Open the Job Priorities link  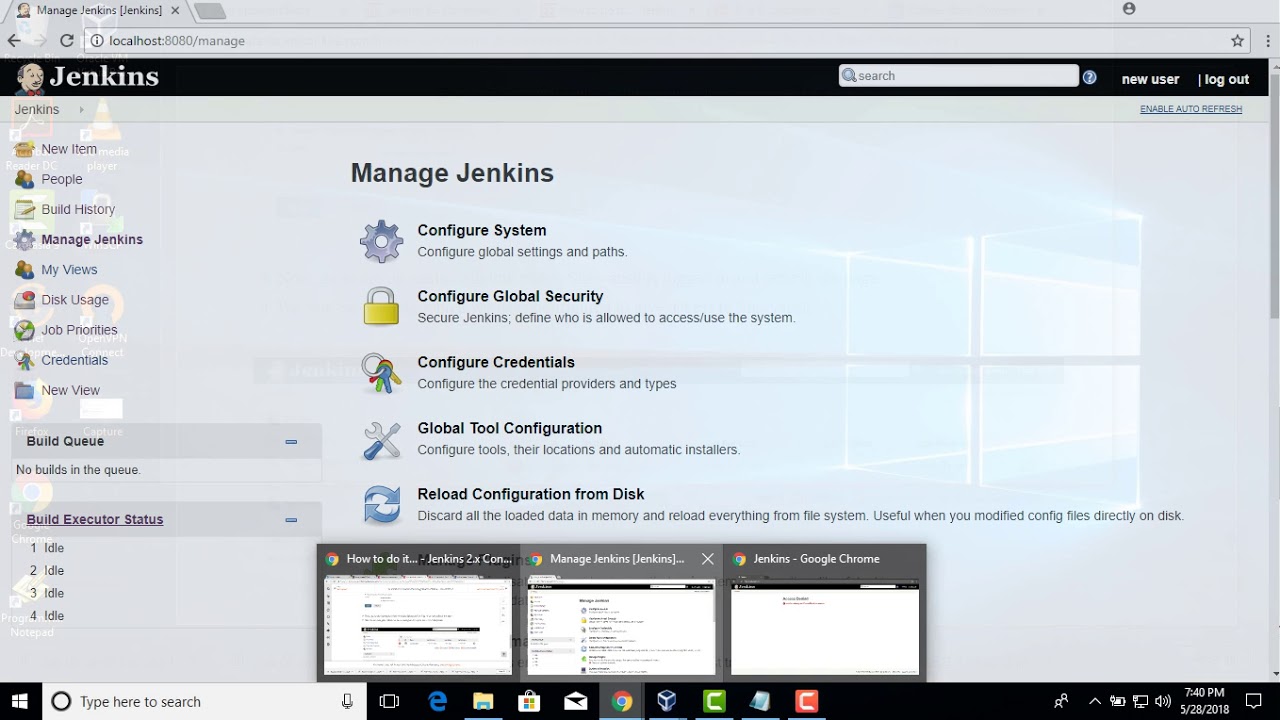point(79,329)
